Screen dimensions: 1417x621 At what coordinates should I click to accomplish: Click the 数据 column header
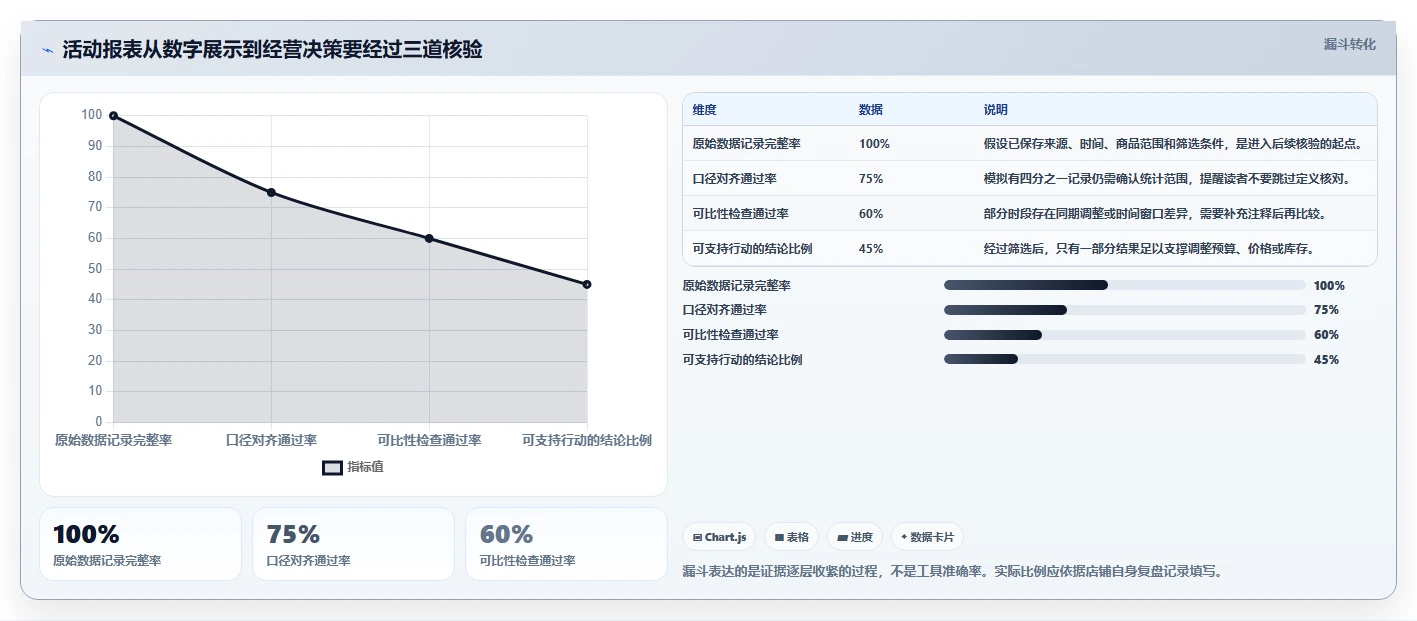[871, 110]
